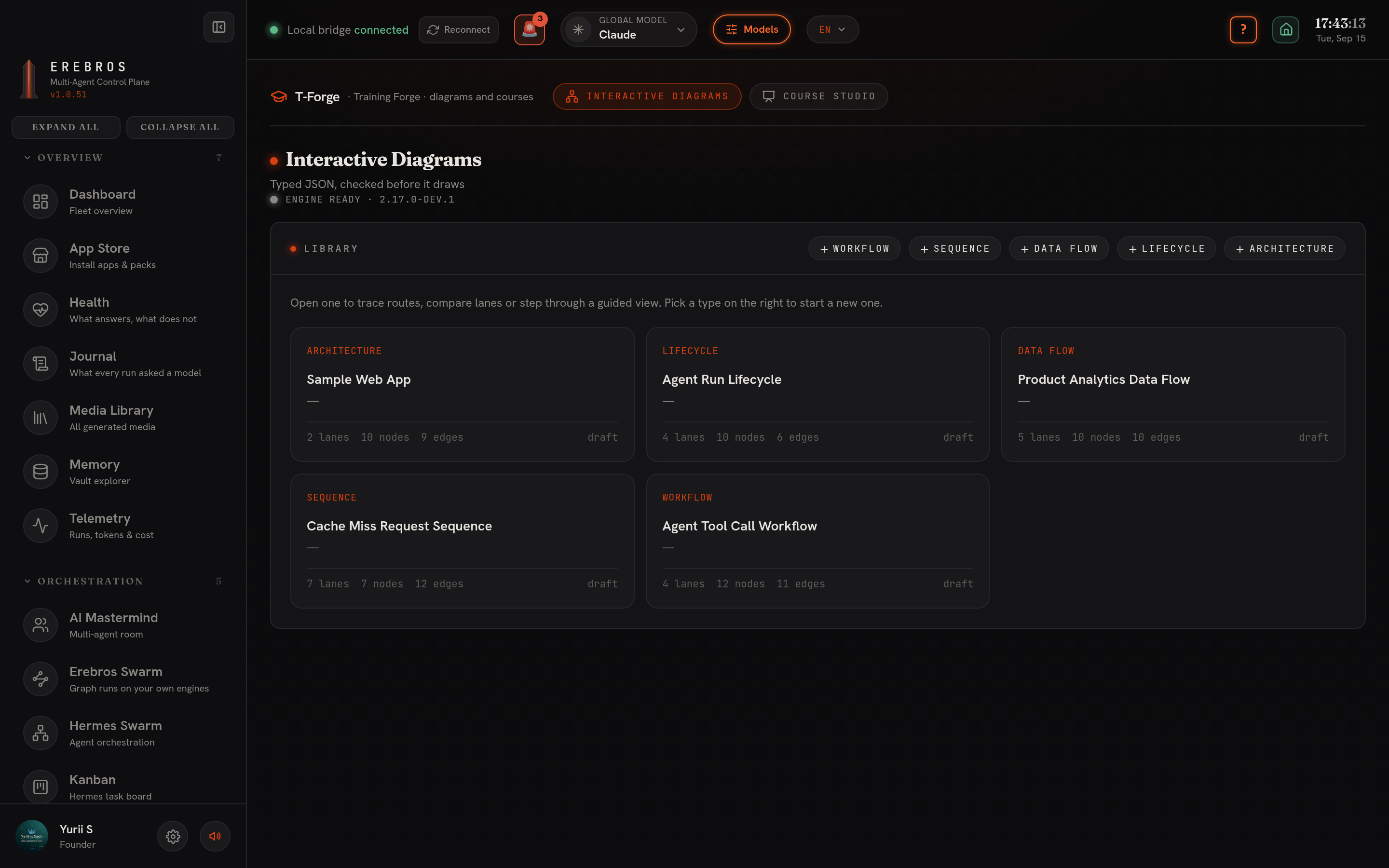This screenshot has height=868, width=1389.
Task: Open the Memory database icon
Action: tap(40, 471)
